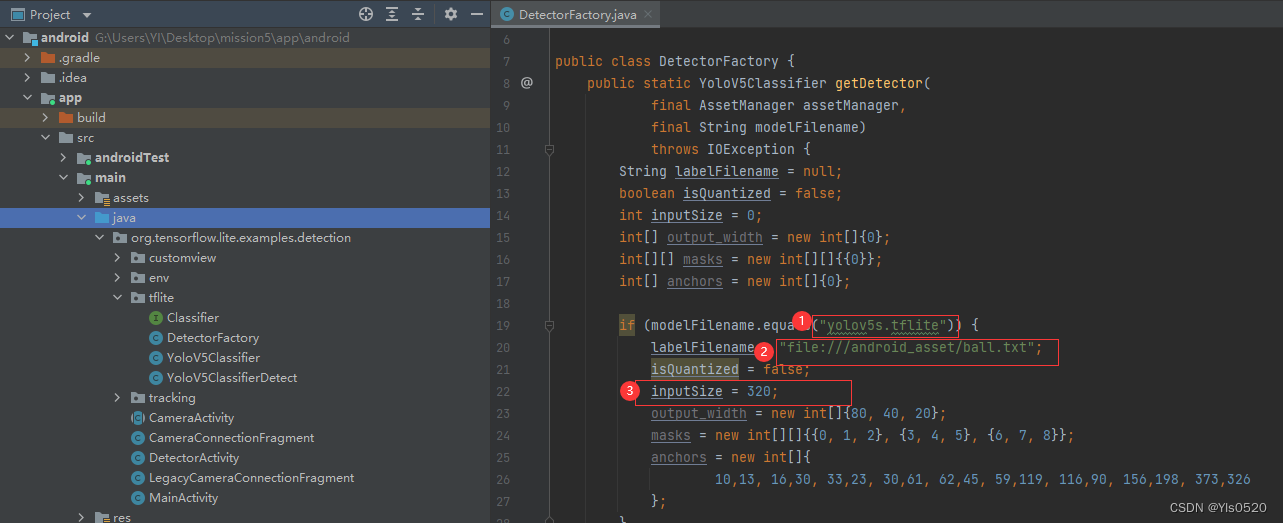
Task: Click the Collapse All icon in Project panel
Action: pyautogui.click(x=418, y=14)
